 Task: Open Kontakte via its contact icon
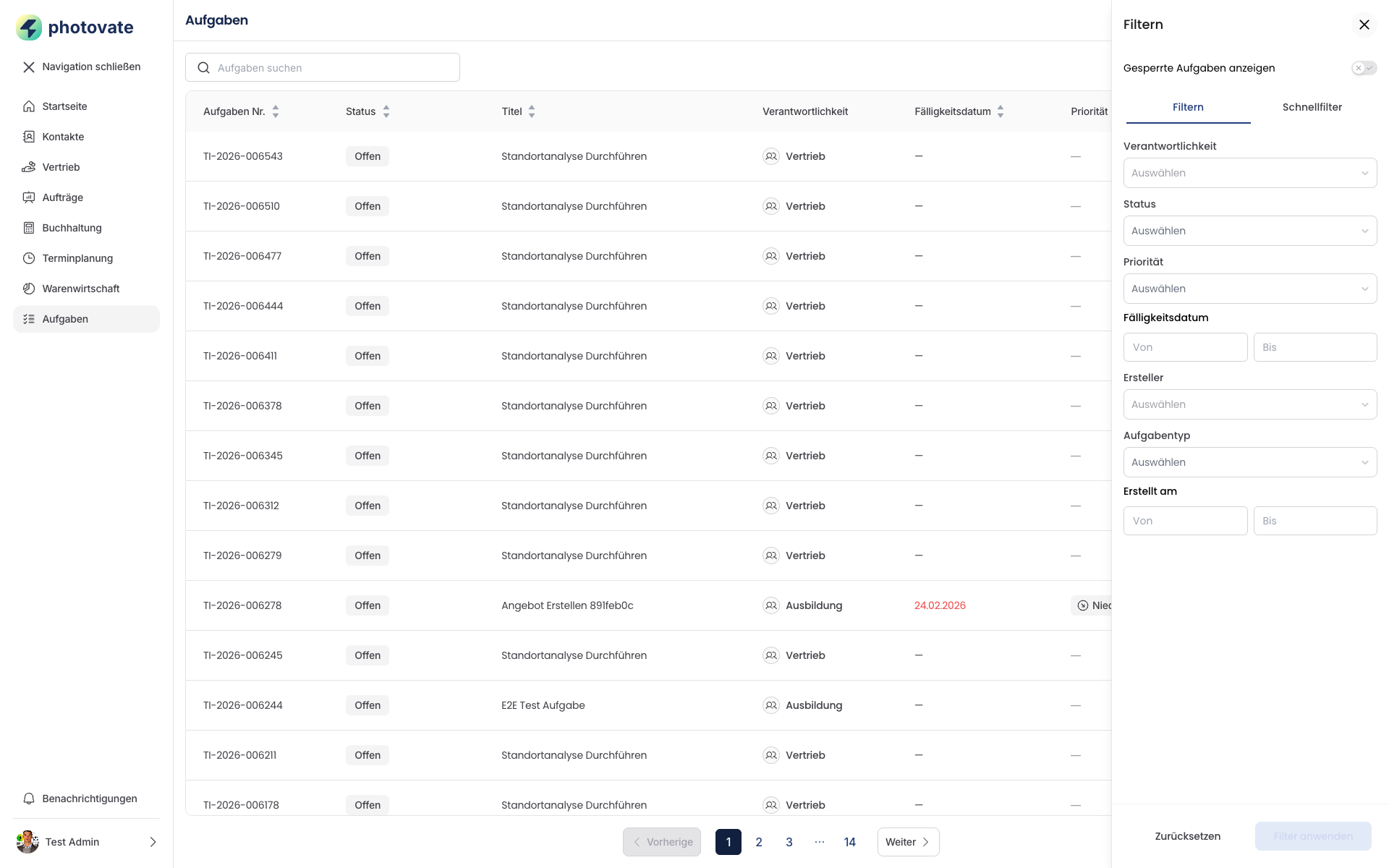tap(29, 137)
